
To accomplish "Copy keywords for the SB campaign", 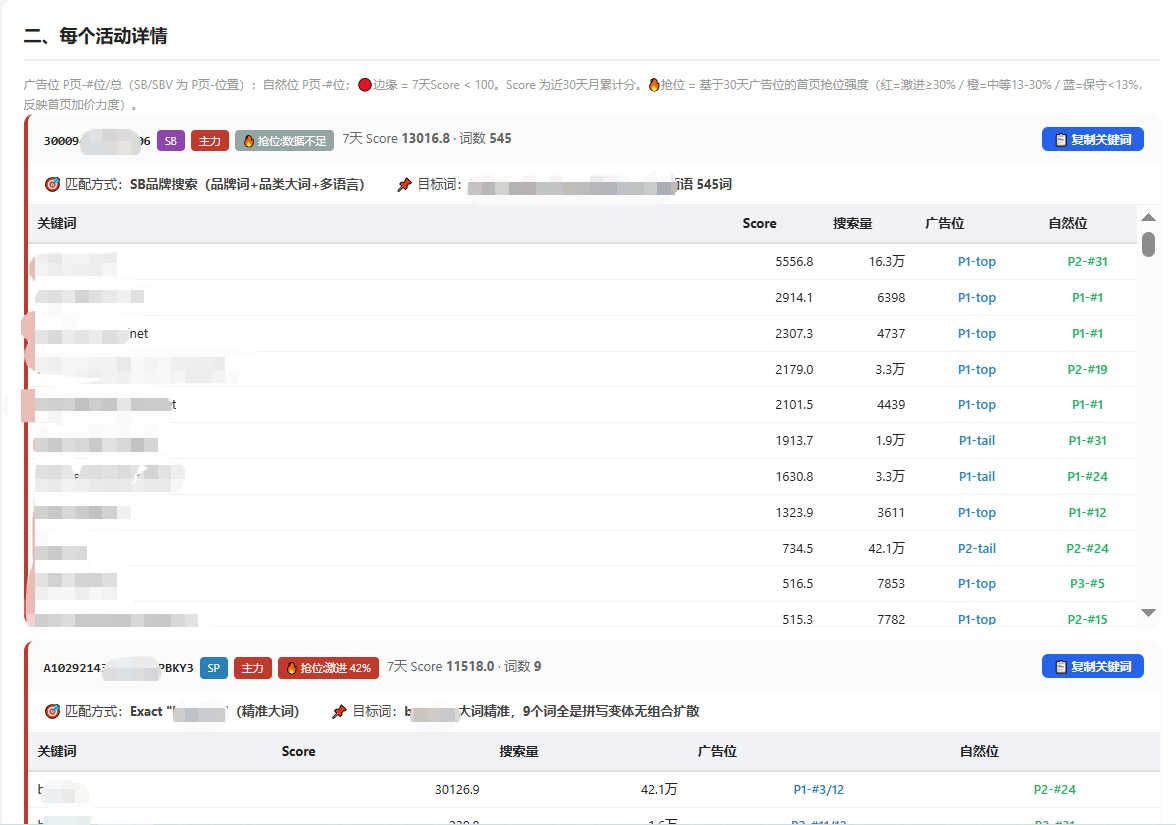I will (x=1092, y=140).
